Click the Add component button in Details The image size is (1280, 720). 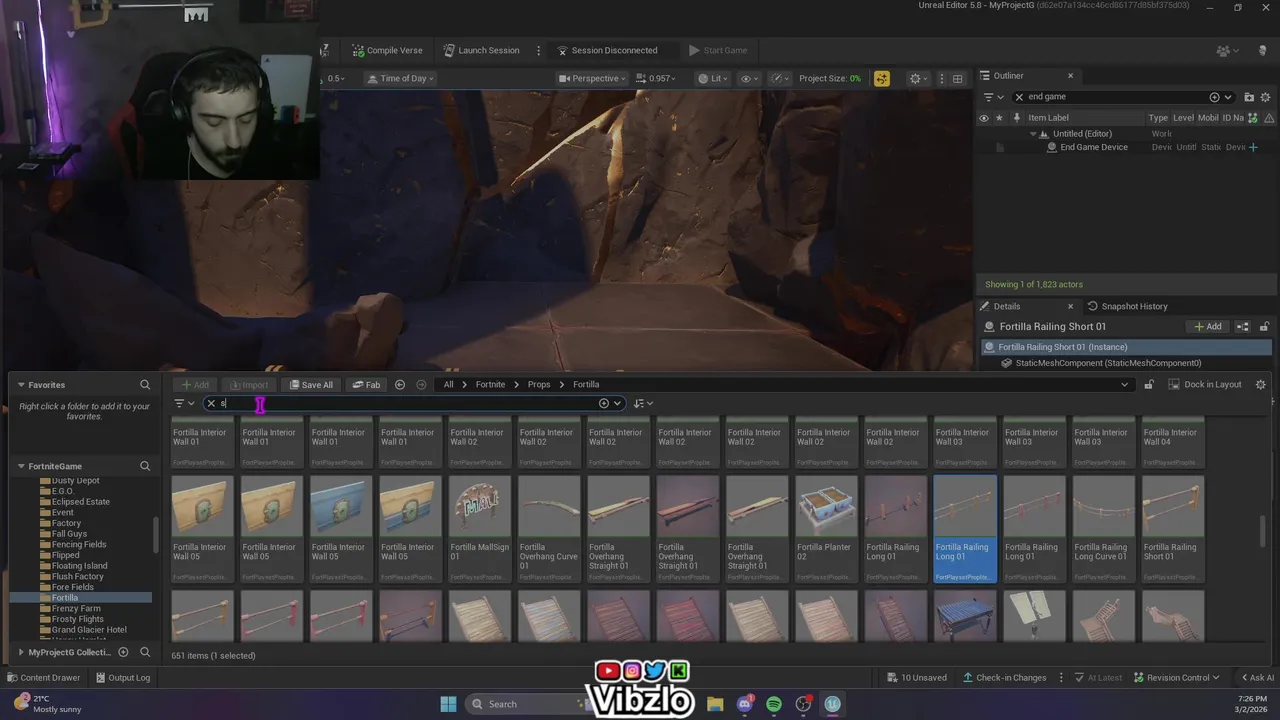[1207, 327]
